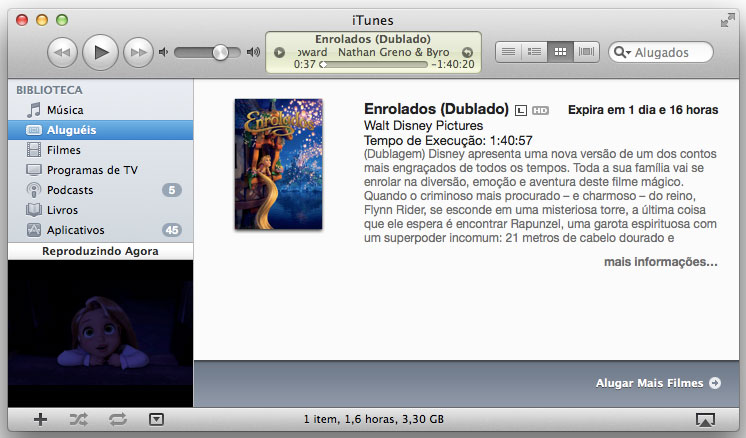The height and width of the screenshot is (438, 746).
Task: Click the rewind (previous) playback button
Action: pyautogui.click(x=62, y=52)
